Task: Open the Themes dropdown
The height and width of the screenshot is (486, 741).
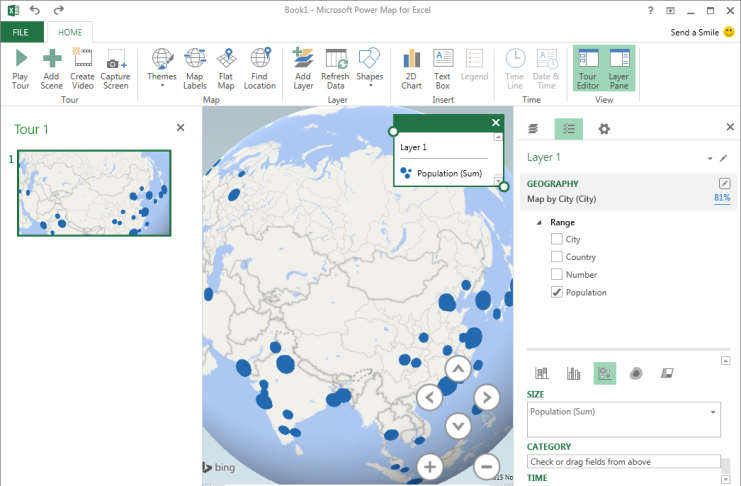Action: pos(162,69)
